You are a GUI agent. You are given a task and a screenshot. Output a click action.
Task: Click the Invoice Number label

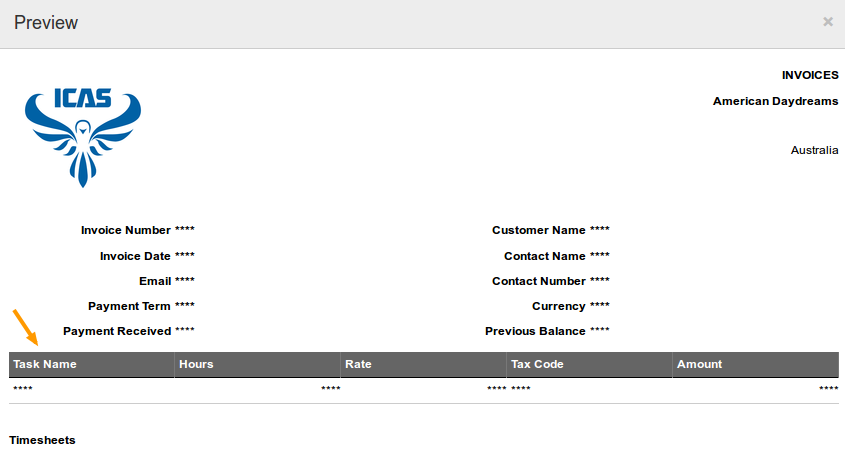pyautogui.click(x=126, y=230)
